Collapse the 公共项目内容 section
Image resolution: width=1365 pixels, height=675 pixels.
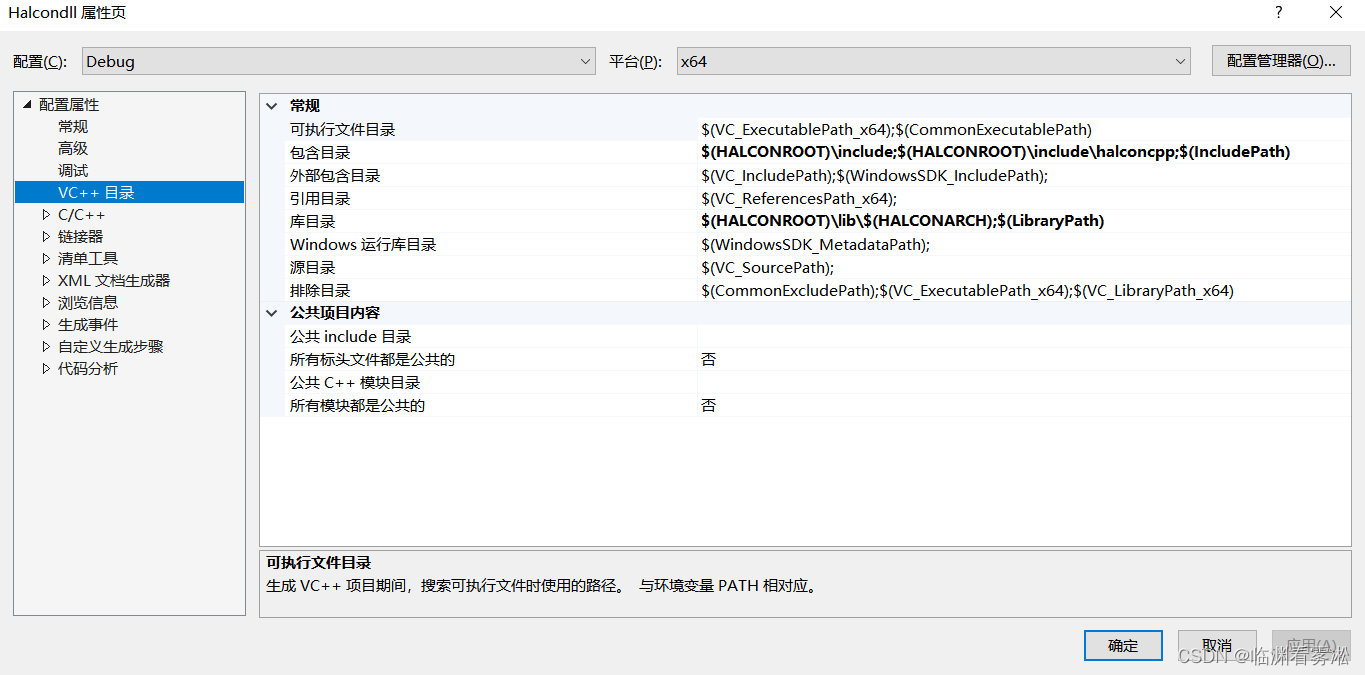point(271,312)
